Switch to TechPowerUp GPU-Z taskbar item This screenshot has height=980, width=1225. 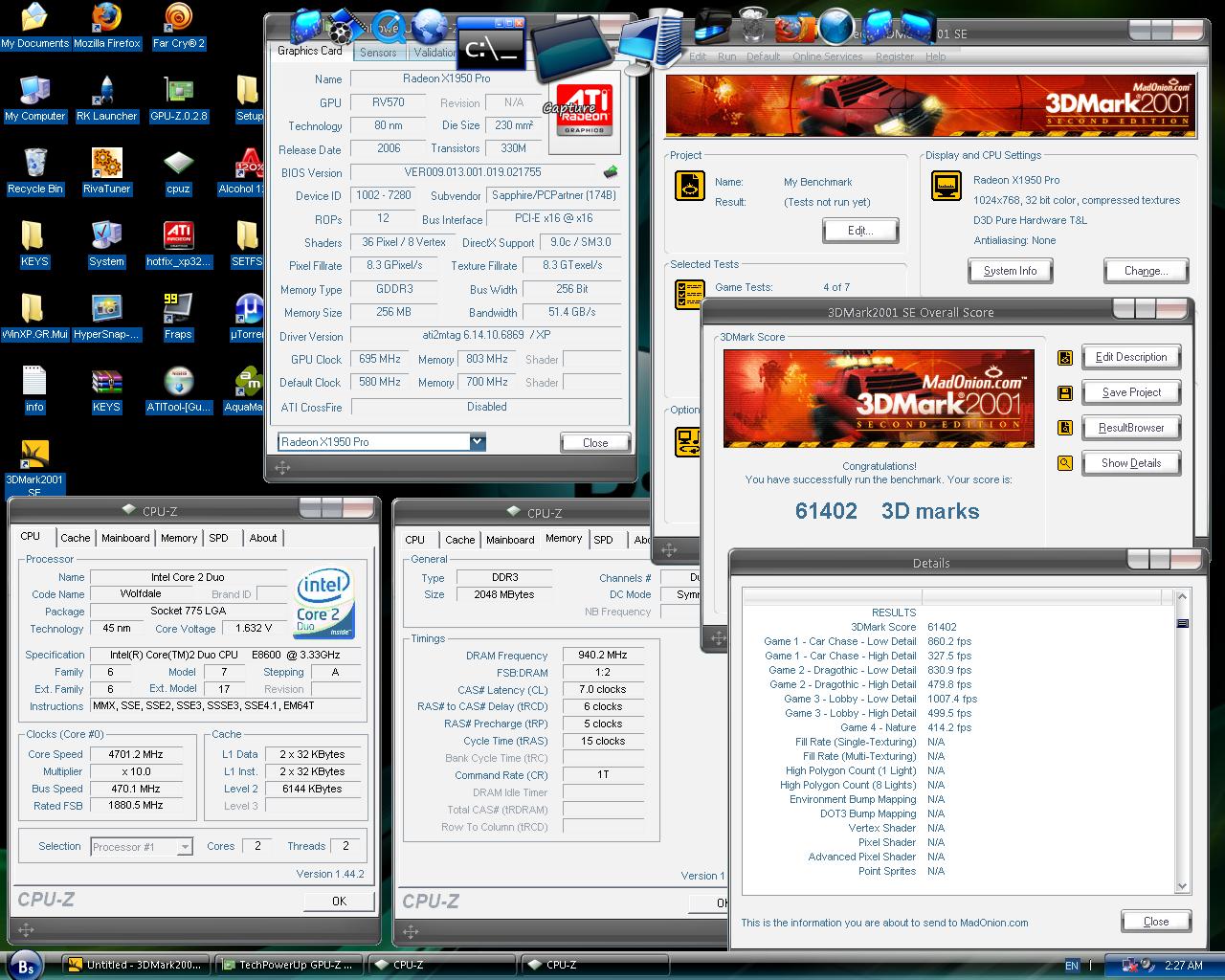[290, 965]
